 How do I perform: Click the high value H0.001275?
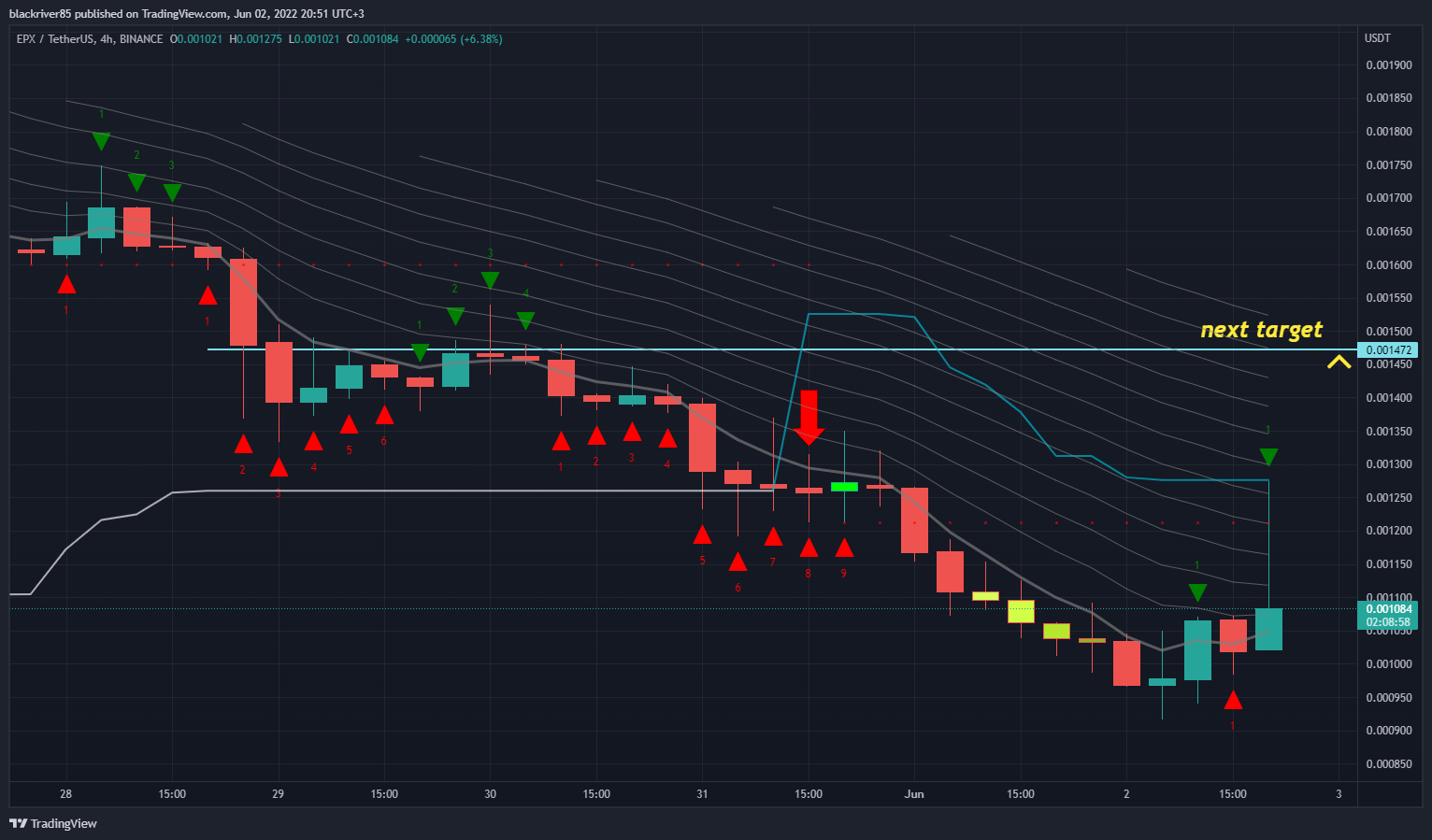[x=255, y=39]
